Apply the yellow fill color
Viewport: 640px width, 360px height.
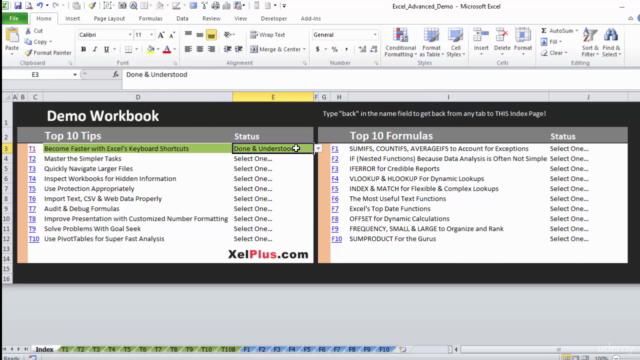pyautogui.click(x=151, y=49)
